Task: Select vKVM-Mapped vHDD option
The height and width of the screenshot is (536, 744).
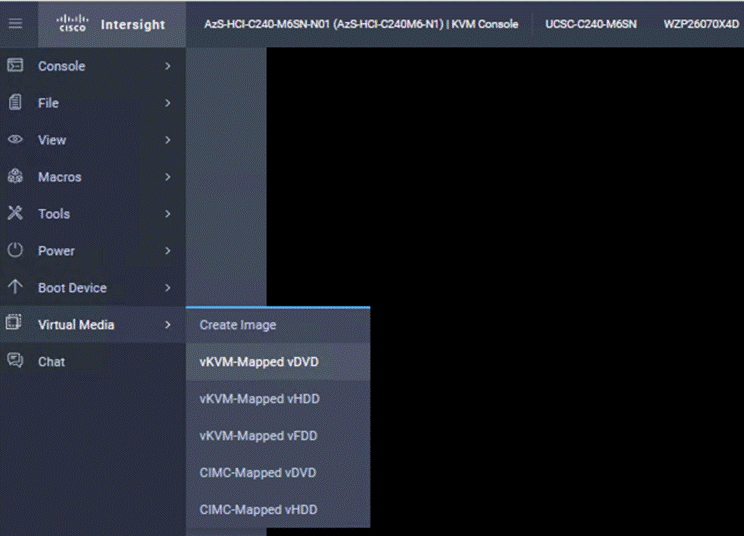Action: click(x=278, y=399)
